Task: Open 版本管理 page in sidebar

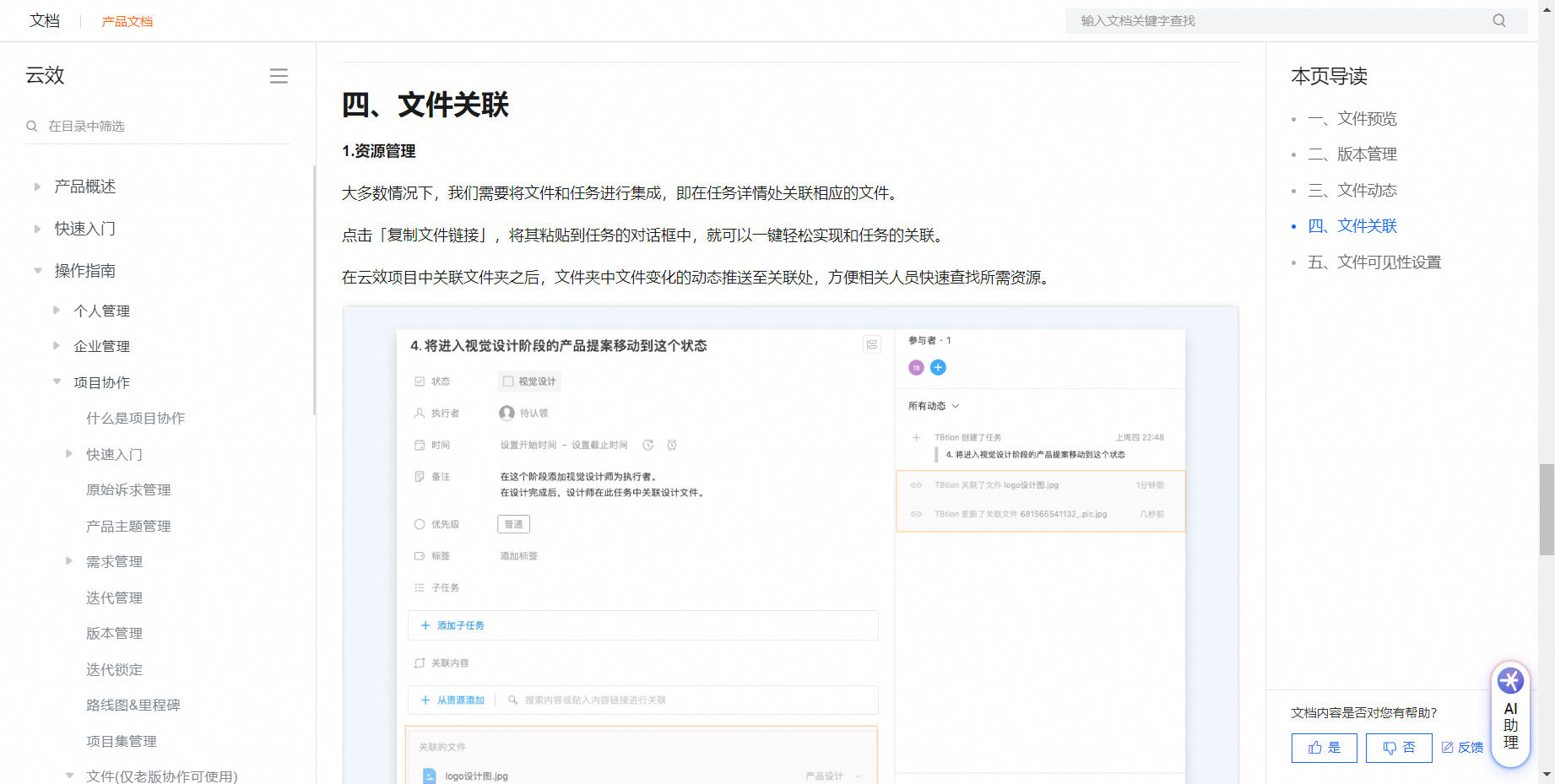Action: click(x=114, y=633)
